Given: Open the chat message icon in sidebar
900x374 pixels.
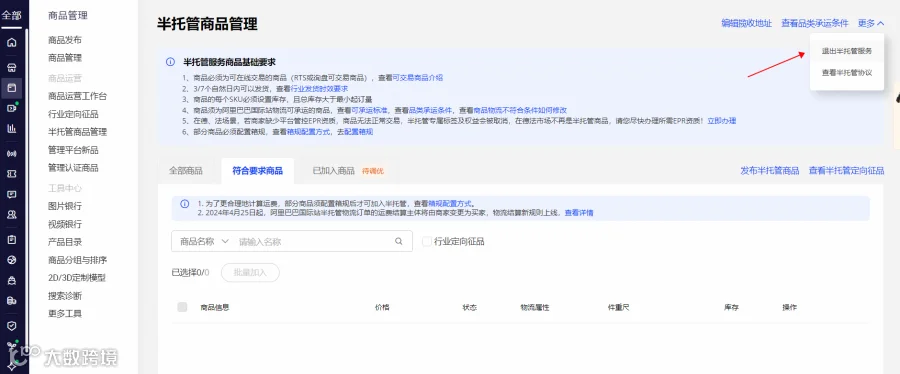Looking at the screenshot, I should coord(11,194).
